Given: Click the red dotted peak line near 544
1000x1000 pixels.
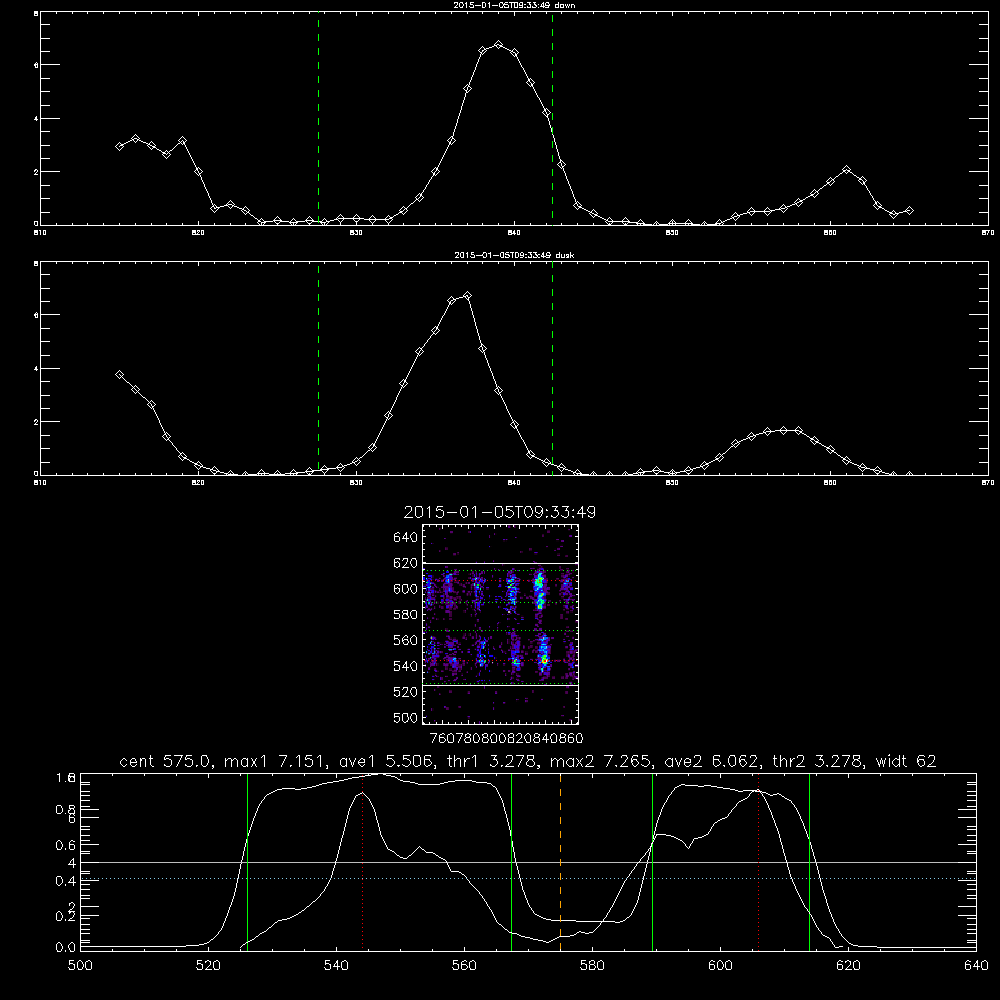Looking at the screenshot, I should 362,862.
